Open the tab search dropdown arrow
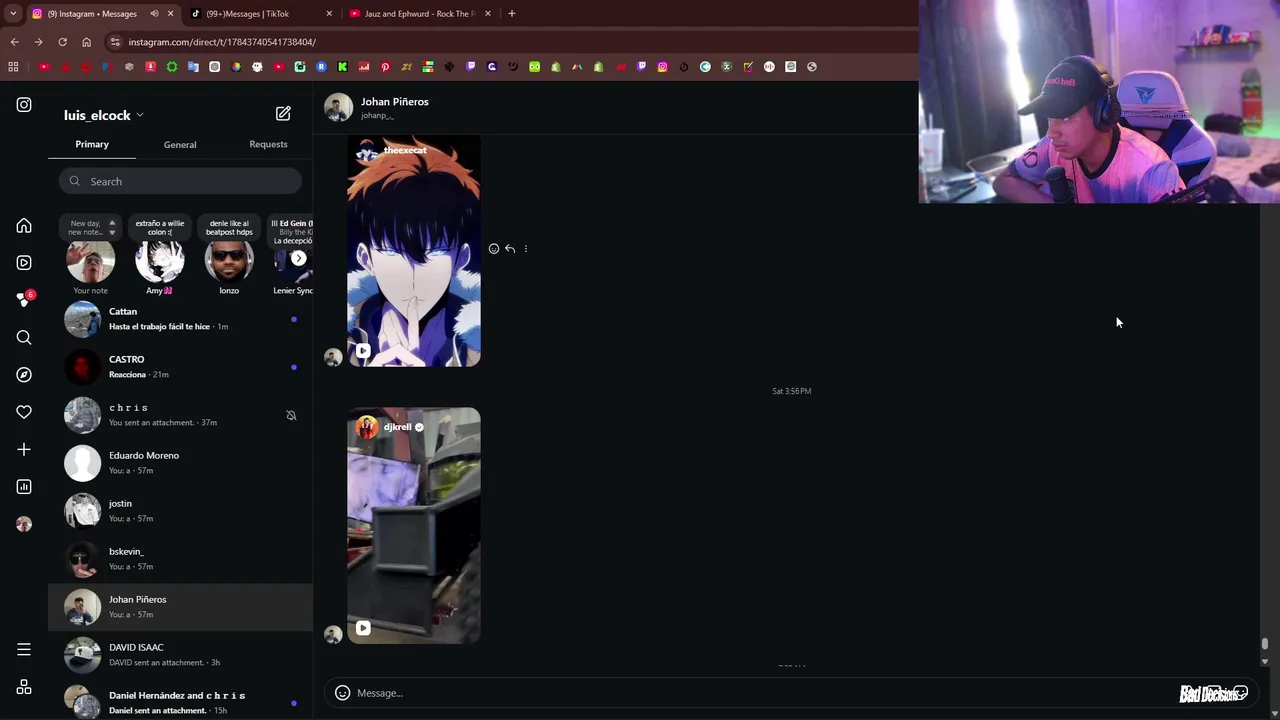Screen dimensions: 1280x720 pyautogui.click(x=13, y=14)
